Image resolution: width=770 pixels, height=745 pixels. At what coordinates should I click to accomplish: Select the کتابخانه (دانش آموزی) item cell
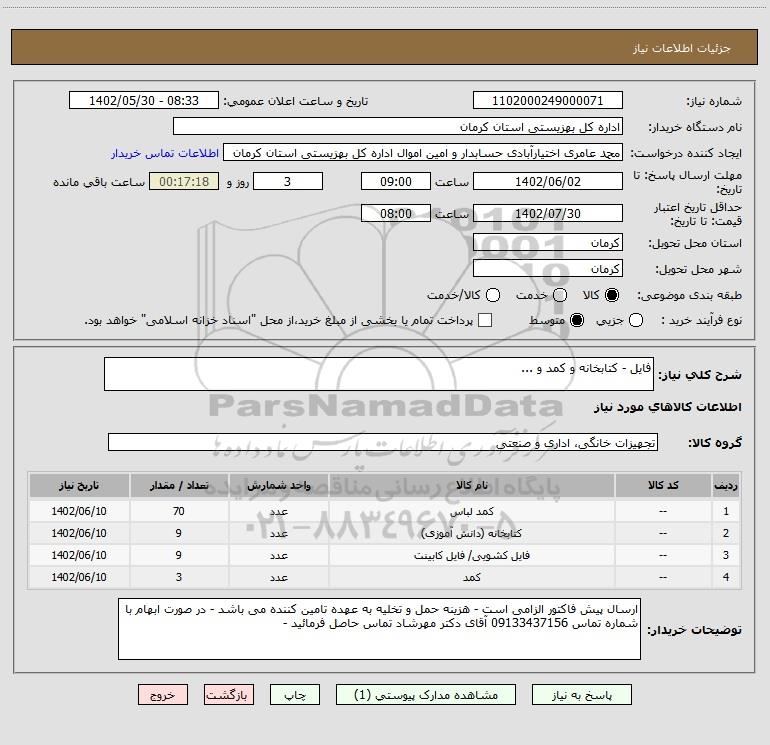pos(471,533)
